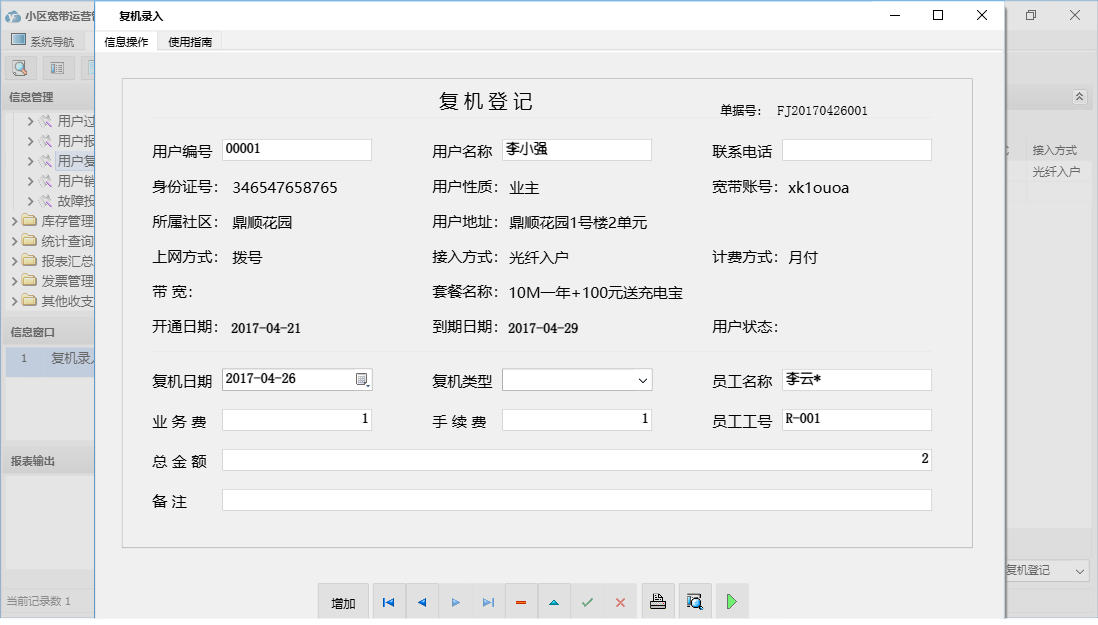This screenshot has height=625, width=1098.
Task: Jump to the last record
Action: [x=488, y=602]
